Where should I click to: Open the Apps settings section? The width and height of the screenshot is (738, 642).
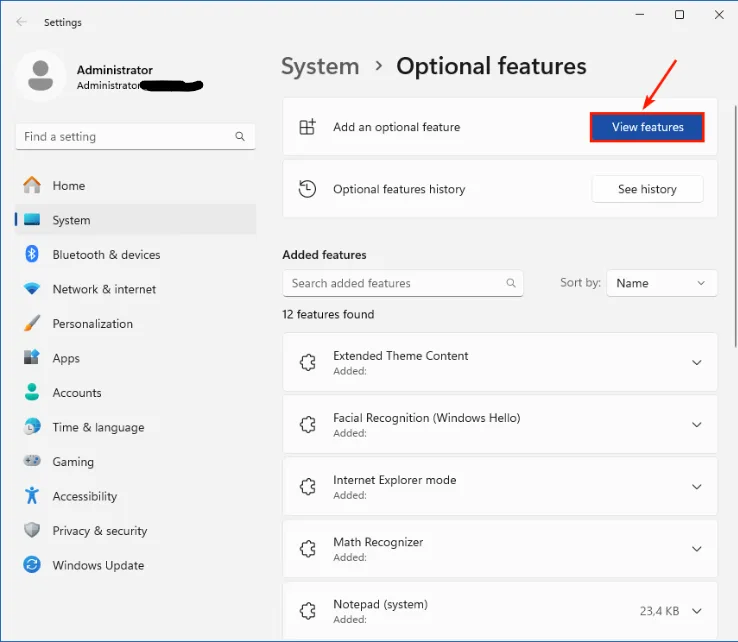[x=66, y=358]
